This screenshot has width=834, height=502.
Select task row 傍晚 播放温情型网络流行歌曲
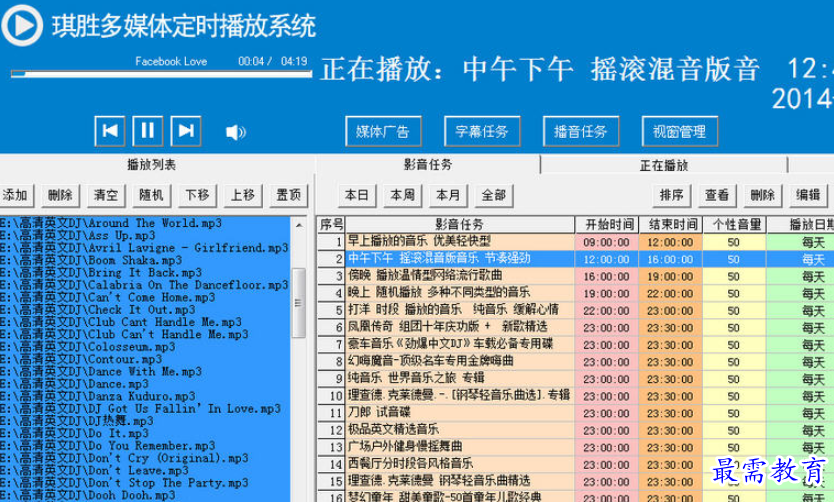(460, 276)
